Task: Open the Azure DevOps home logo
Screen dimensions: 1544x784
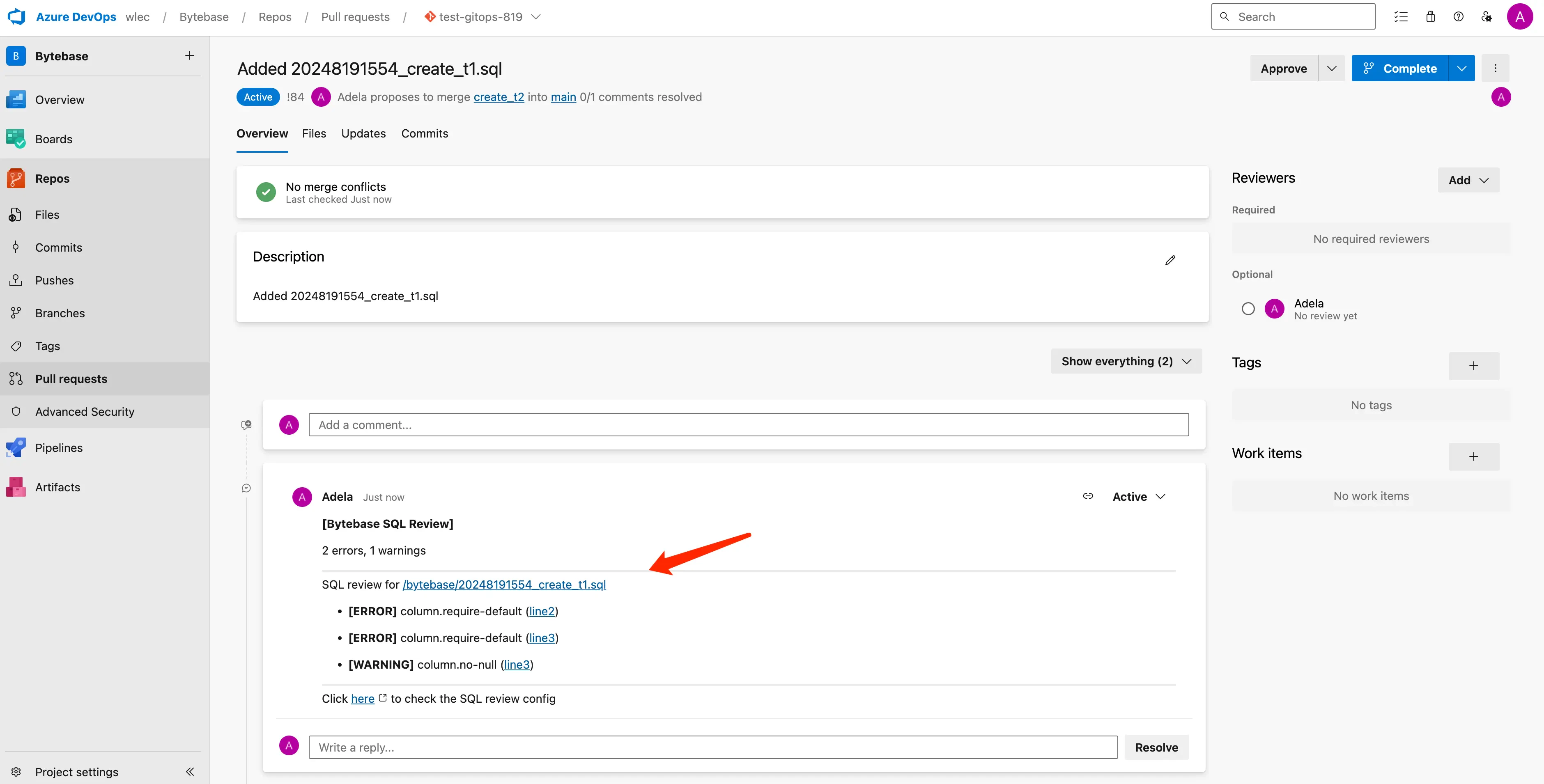Action: 16,16
